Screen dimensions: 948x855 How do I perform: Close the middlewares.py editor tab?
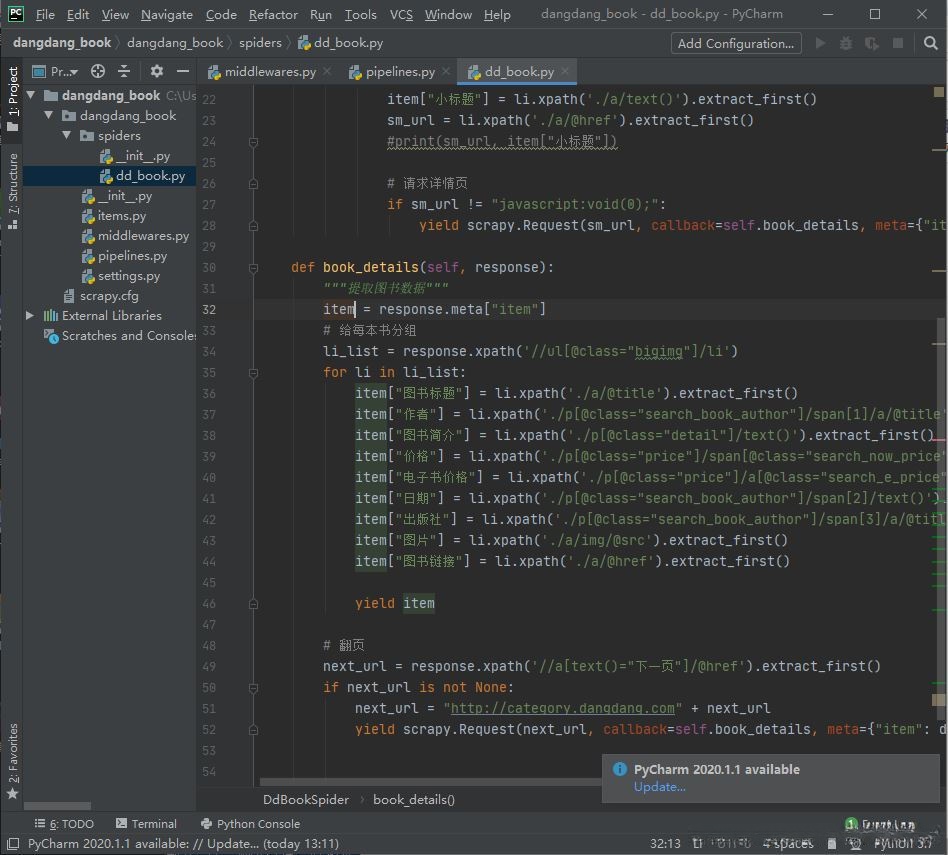pyautogui.click(x=328, y=72)
